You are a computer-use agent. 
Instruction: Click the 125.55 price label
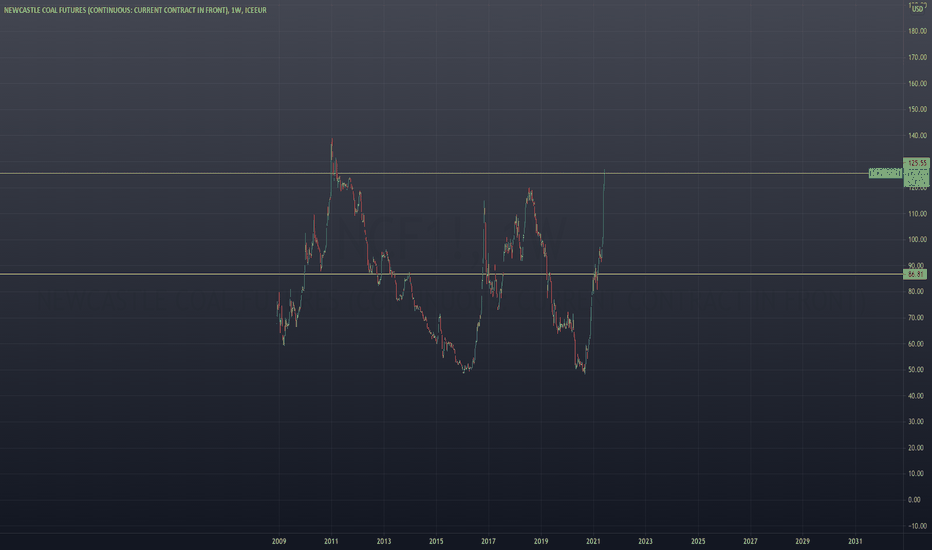(x=917, y=162)
